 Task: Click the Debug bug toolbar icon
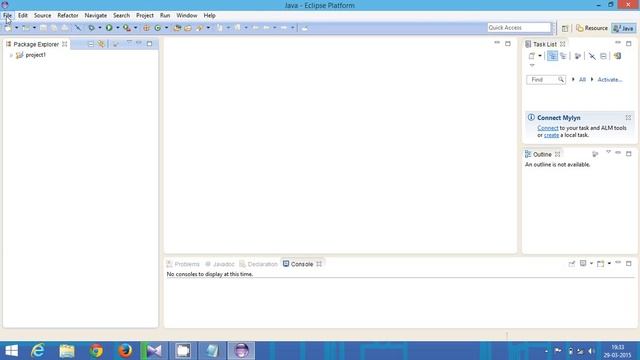91,28
